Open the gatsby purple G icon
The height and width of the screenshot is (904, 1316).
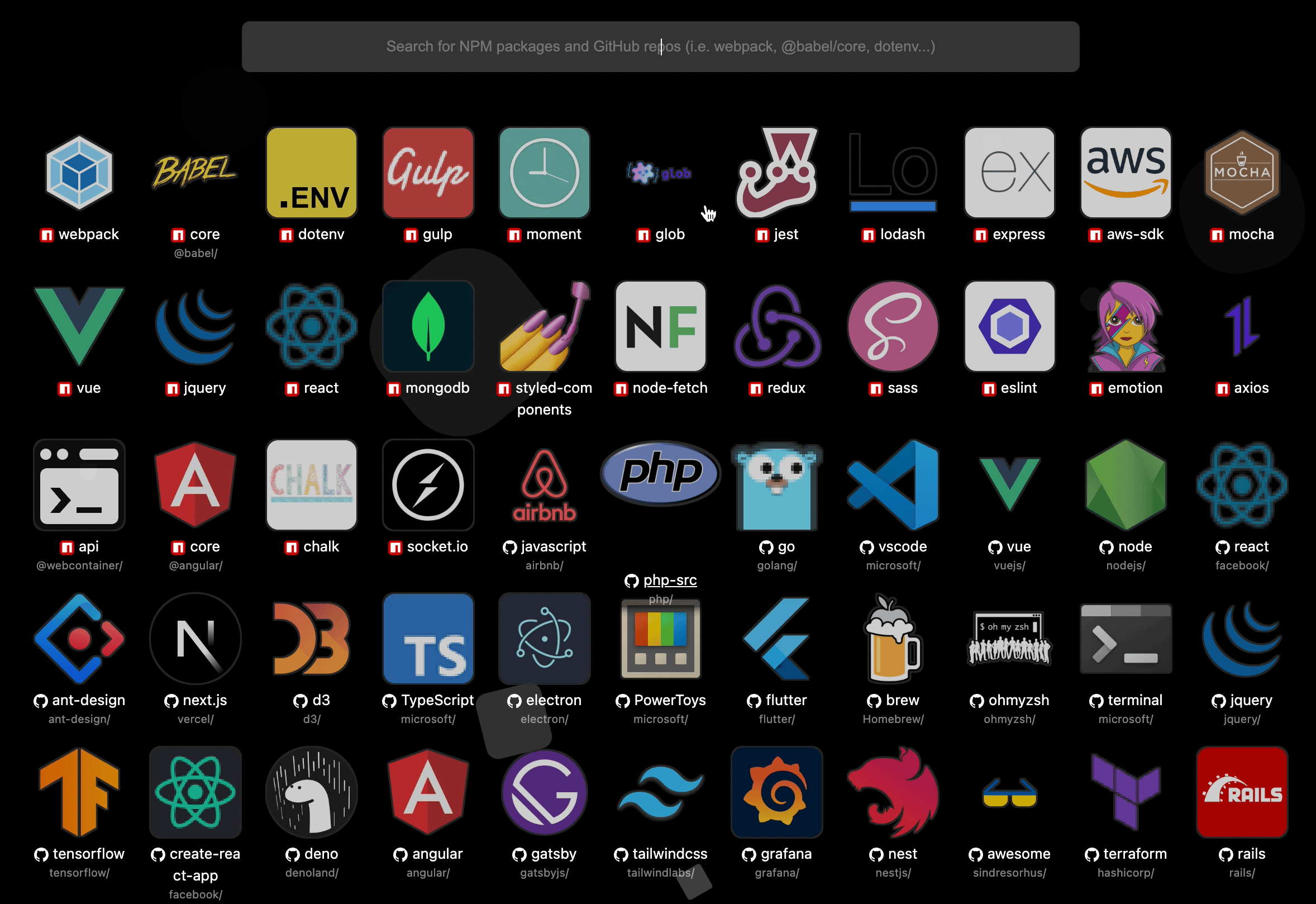[544, 792]
